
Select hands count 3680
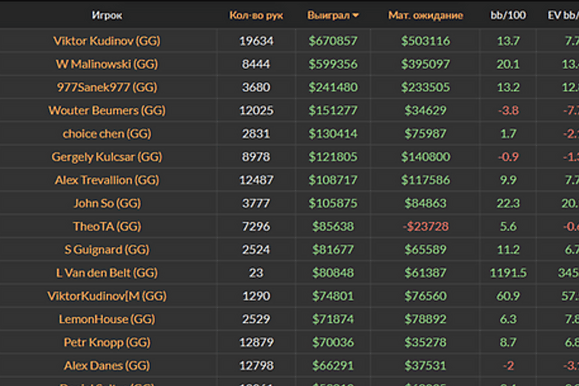[x=256, y=87]
